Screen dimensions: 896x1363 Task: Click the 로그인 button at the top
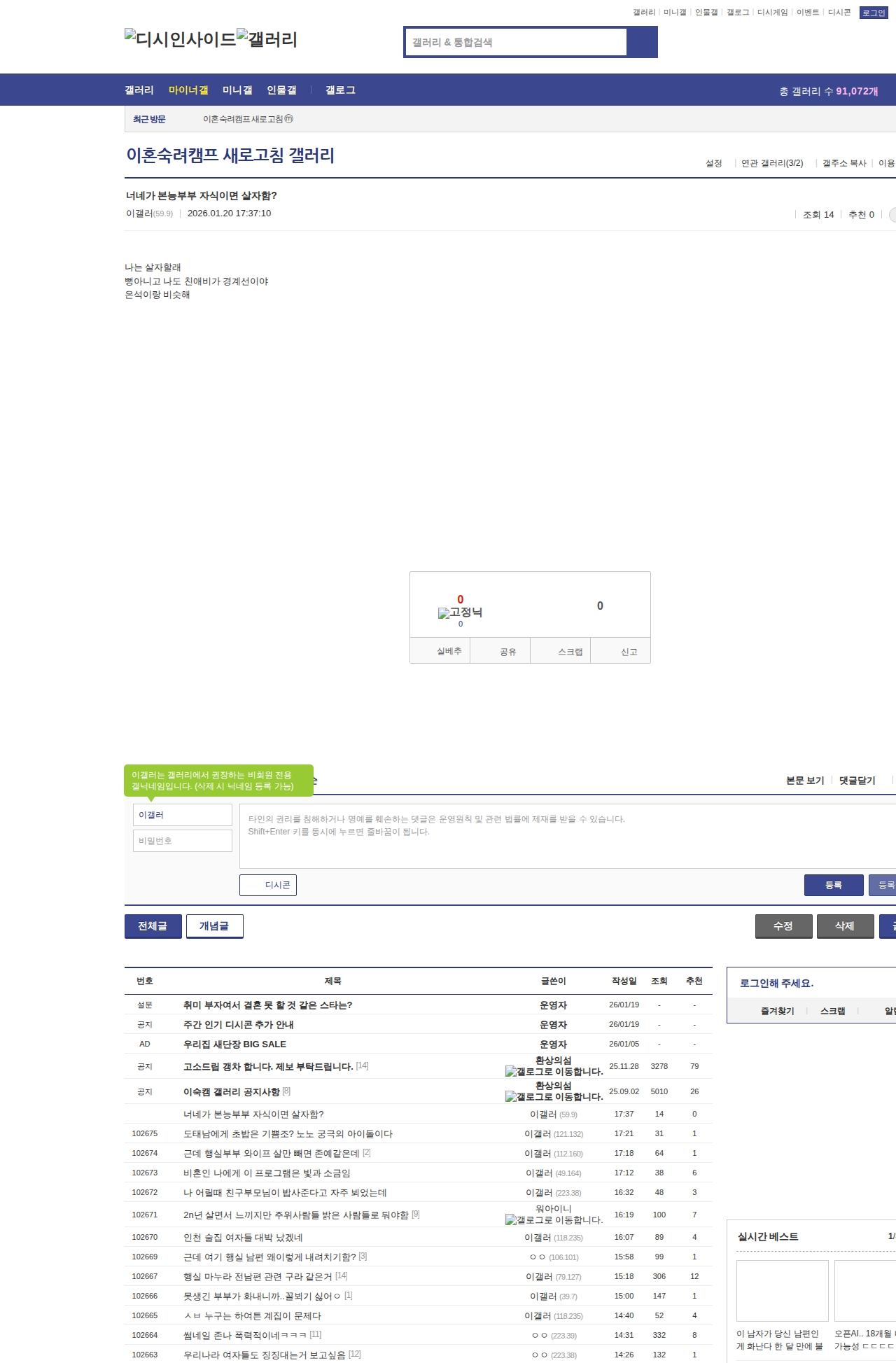[x=874, y=13]
